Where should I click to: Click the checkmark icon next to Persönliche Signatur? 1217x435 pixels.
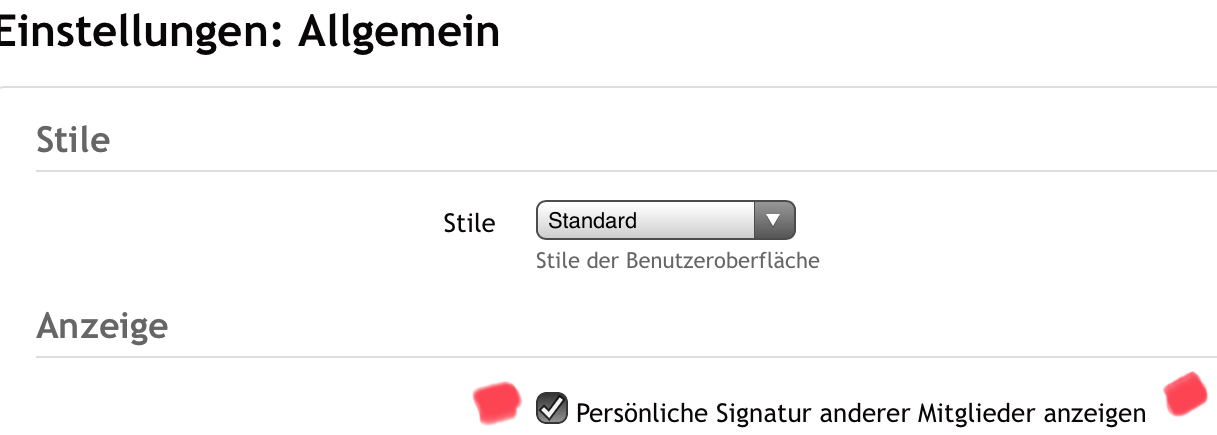pos(551,408)
